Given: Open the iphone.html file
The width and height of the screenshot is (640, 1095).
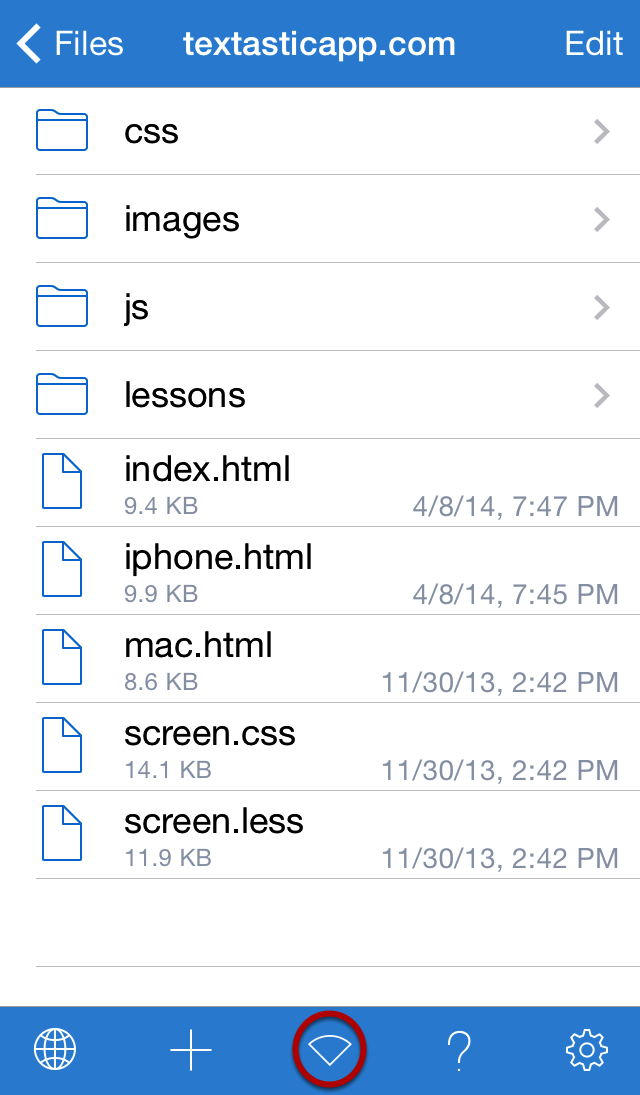Looking at the screenshot, I should pyautogui.click(x=337, y=571).
